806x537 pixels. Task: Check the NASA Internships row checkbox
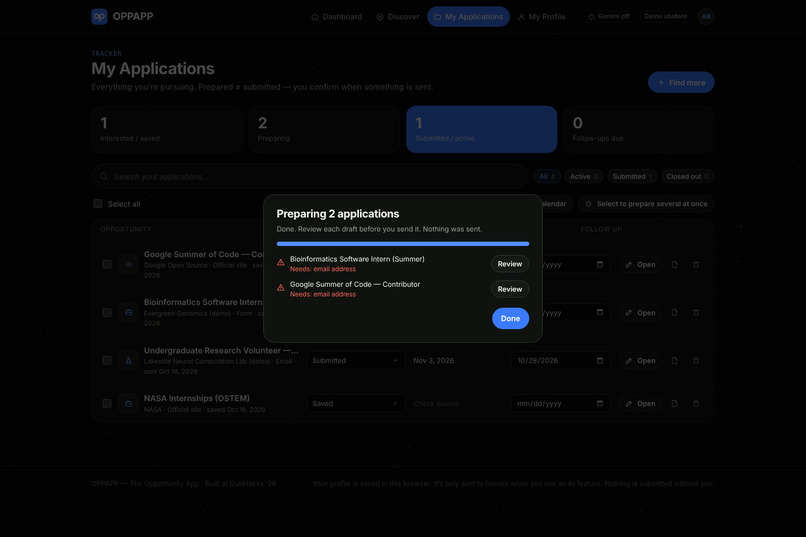click(x=106, y=403)
